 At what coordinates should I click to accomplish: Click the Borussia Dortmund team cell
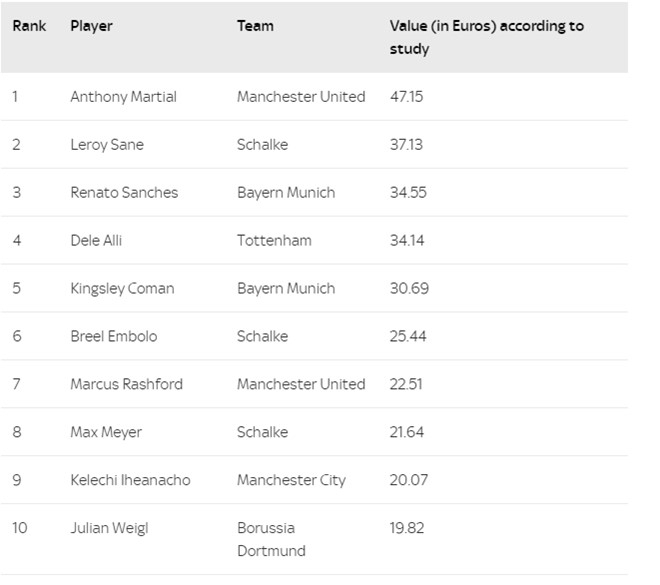pyautogui.click(x=271, y=539)
